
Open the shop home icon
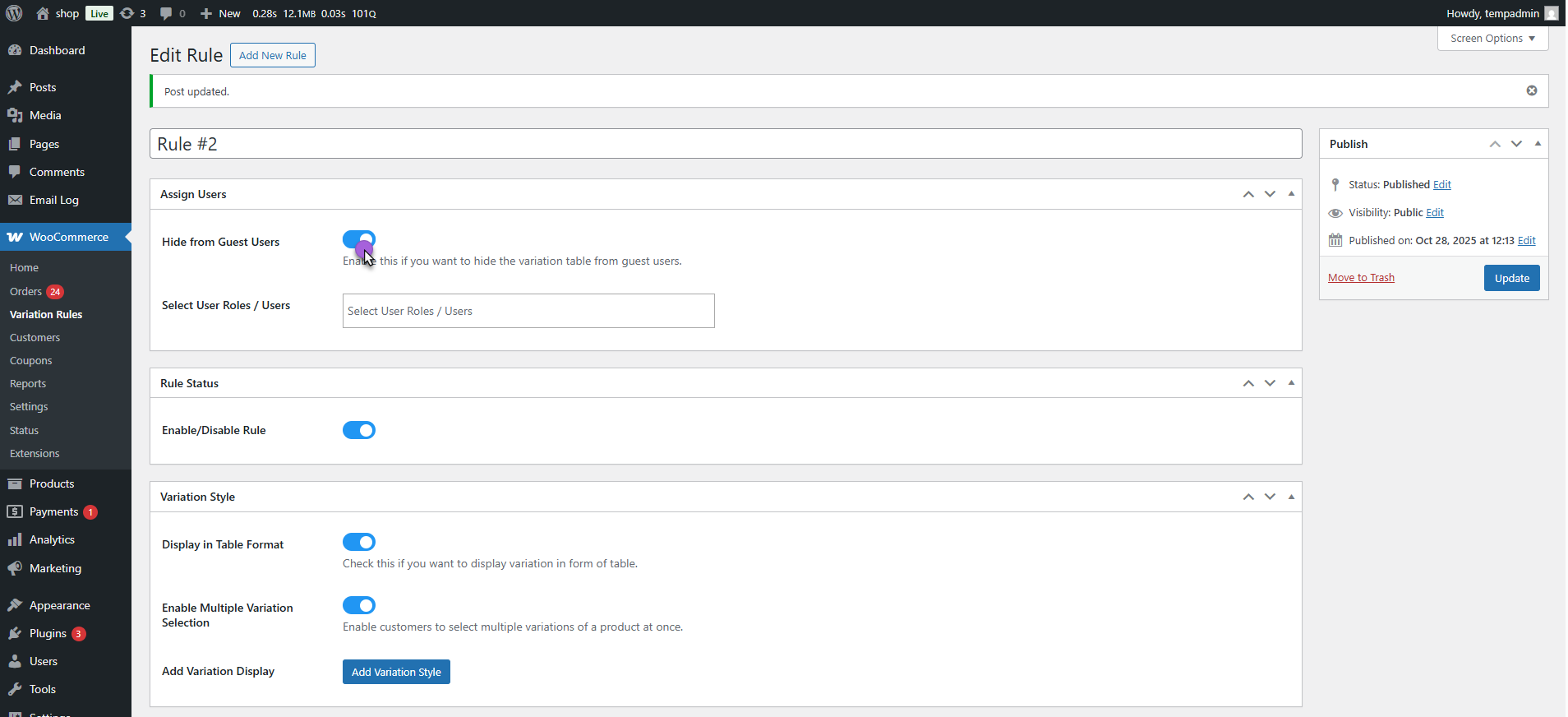coord(43,13)
